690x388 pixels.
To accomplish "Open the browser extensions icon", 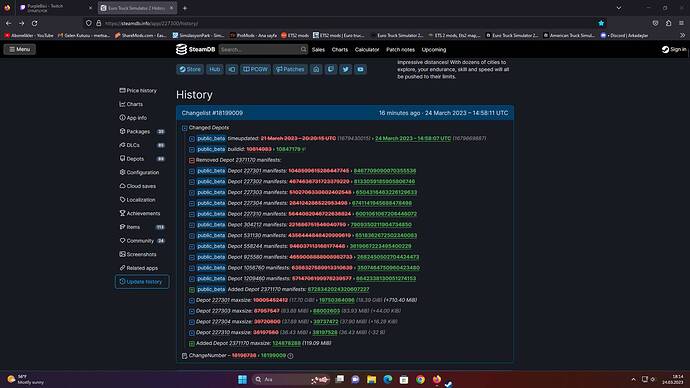I will [668, 23].
